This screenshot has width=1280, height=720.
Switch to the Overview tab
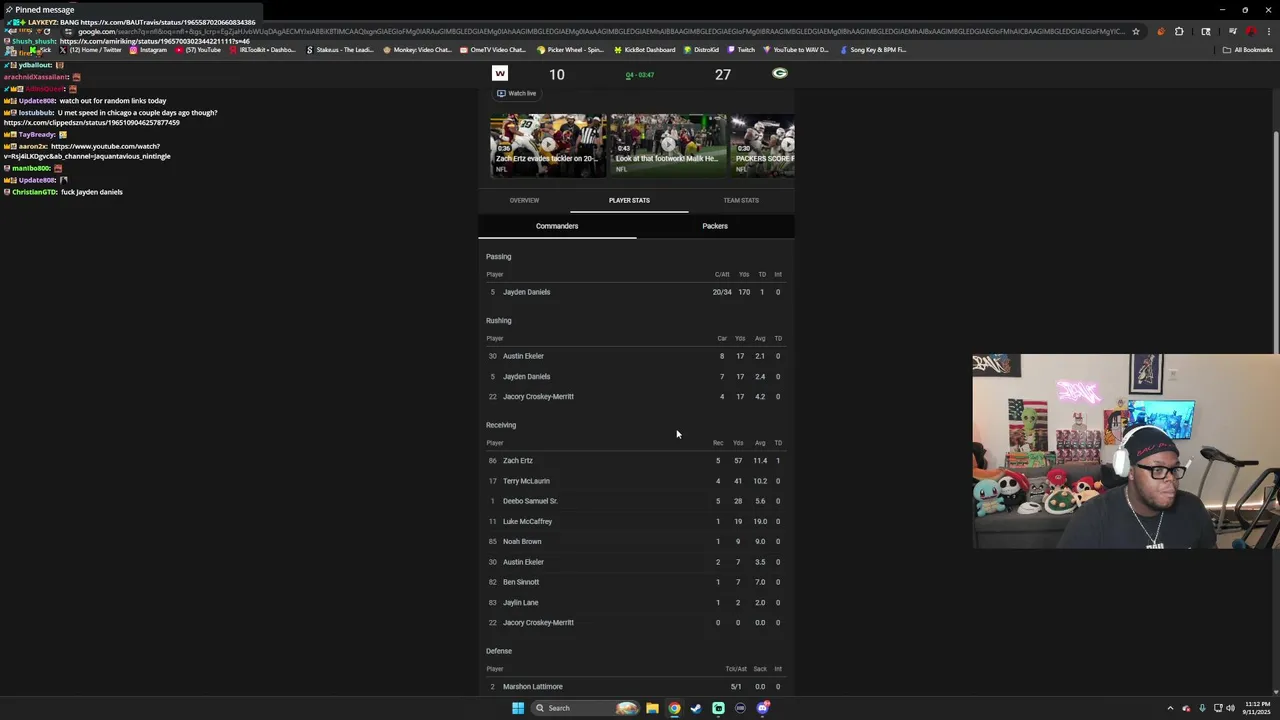click(524, 200)
